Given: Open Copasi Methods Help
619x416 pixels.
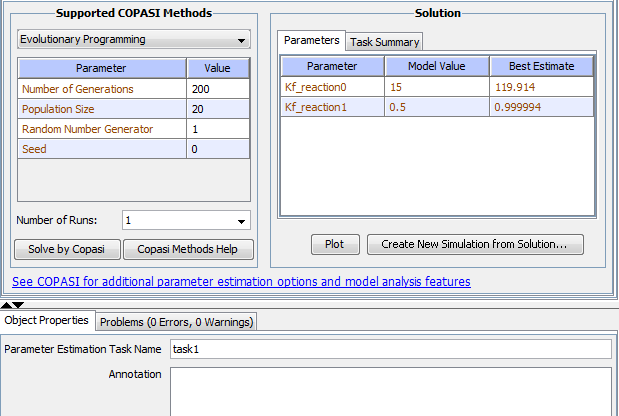Looking at the screenshot, I should point(188,249).
